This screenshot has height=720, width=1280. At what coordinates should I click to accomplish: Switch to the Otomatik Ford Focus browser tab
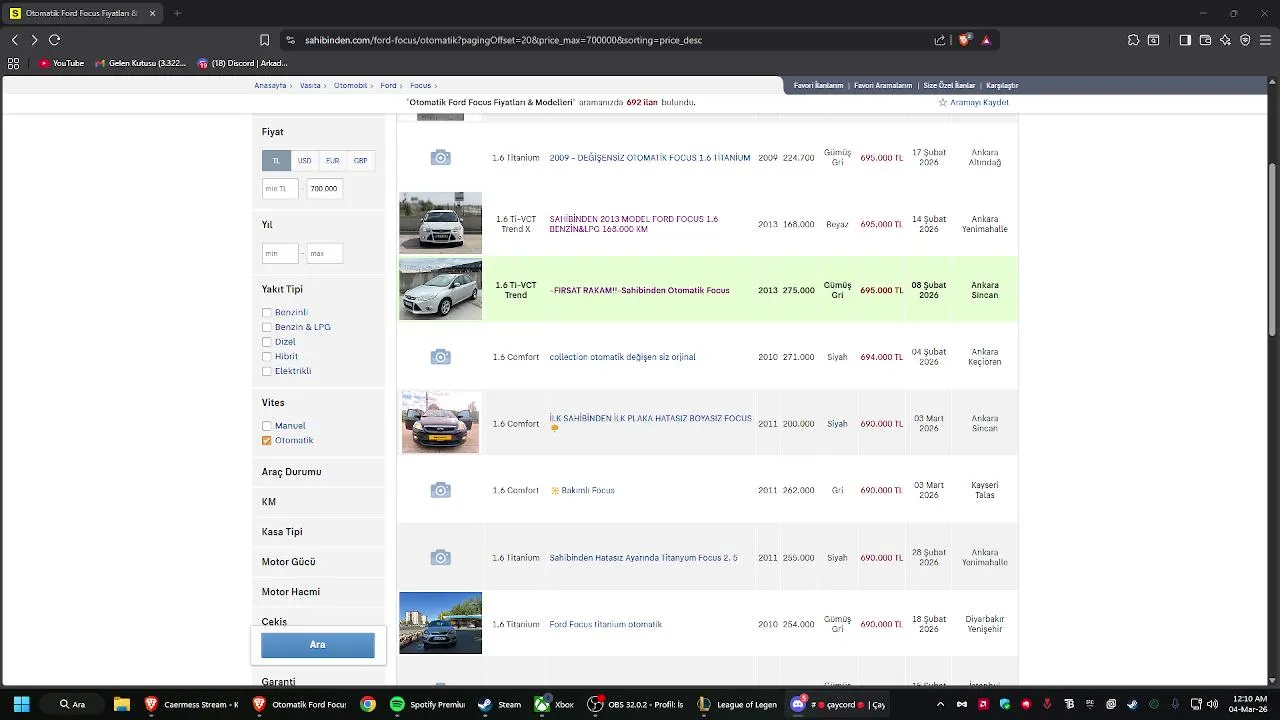click(x=81, y=13)
